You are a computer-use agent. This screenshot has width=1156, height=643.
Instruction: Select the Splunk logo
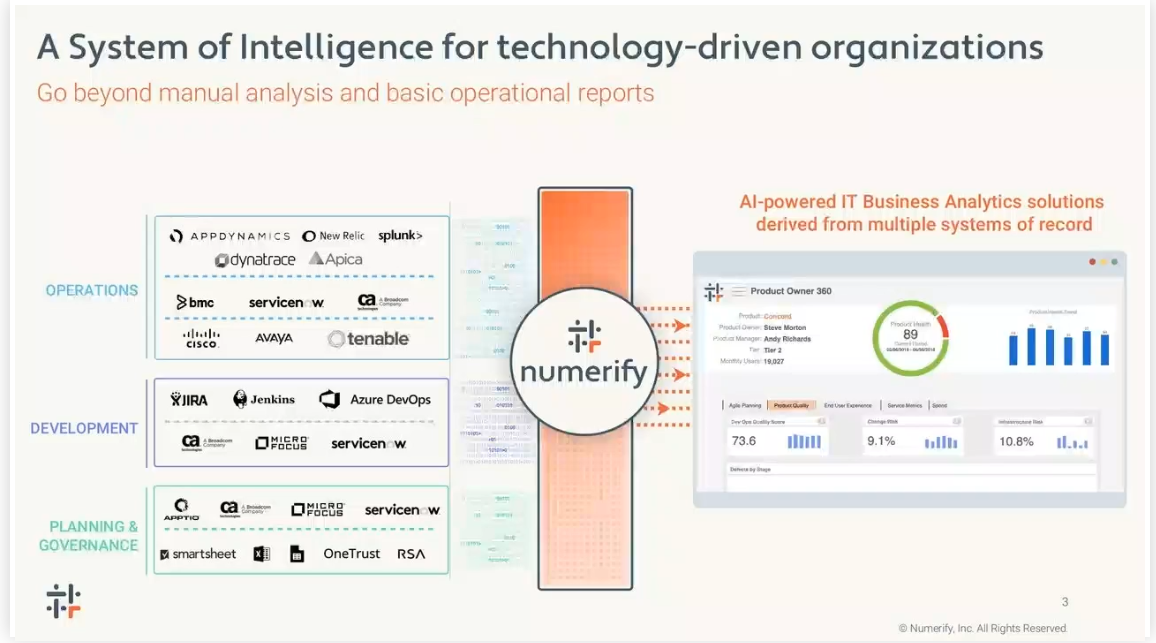[400, 235]
